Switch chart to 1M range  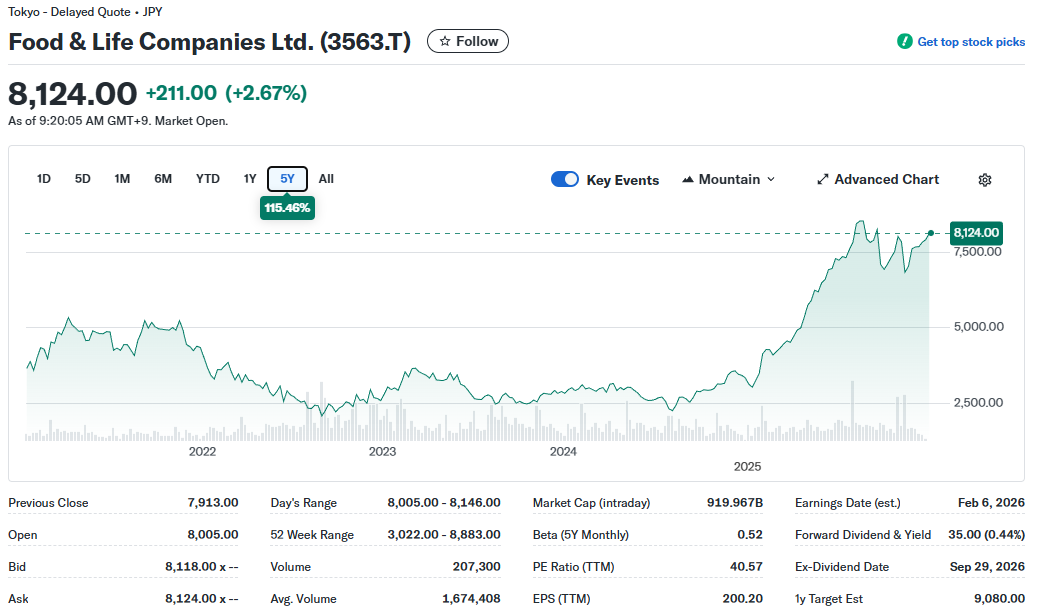122,179
